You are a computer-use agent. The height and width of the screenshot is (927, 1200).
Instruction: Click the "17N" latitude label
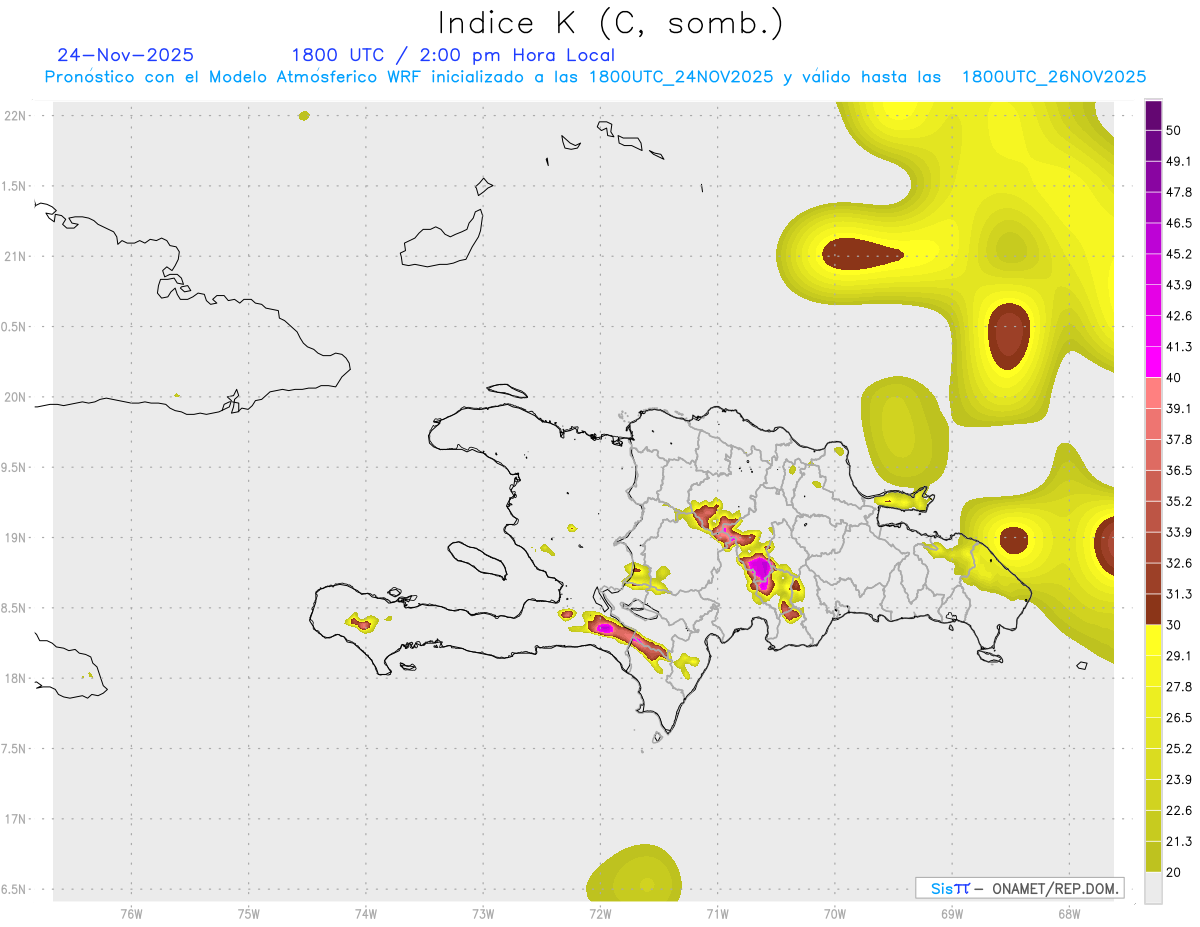pos(14,819)
